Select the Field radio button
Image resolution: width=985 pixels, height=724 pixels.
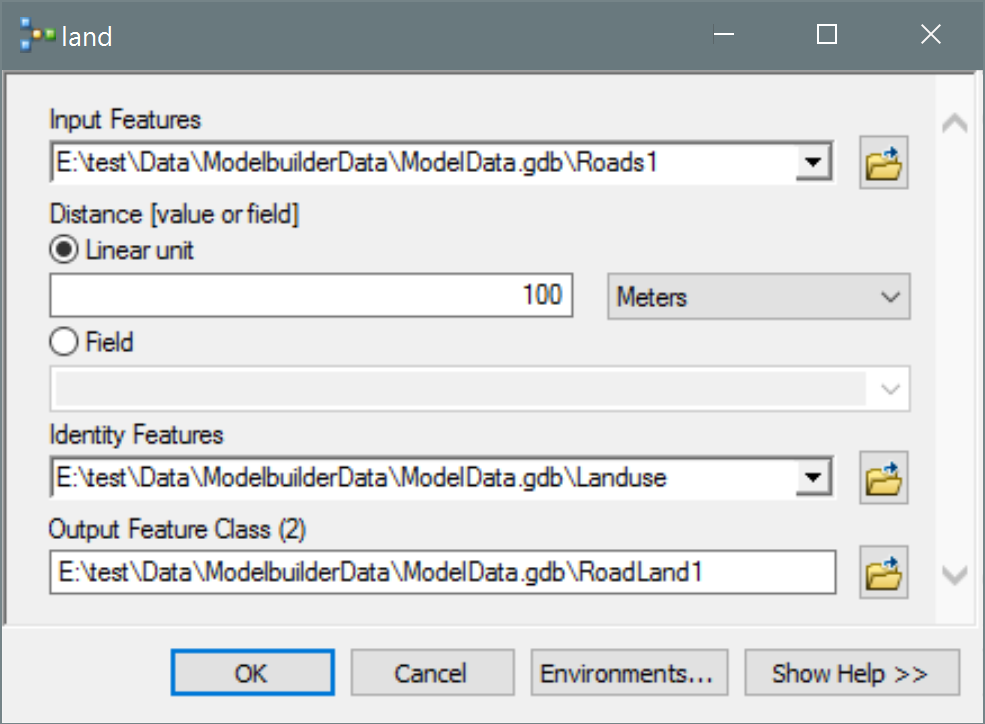click(63, 343)
